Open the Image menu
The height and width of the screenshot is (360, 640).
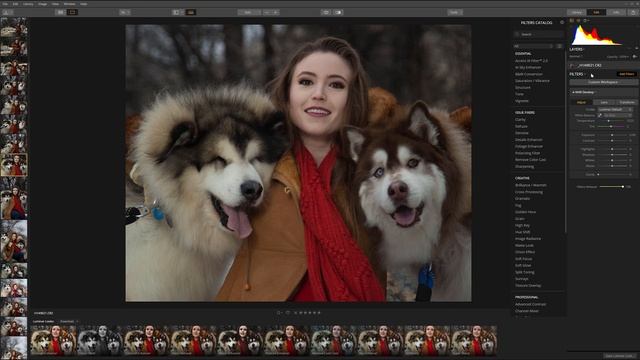(42, 4)
